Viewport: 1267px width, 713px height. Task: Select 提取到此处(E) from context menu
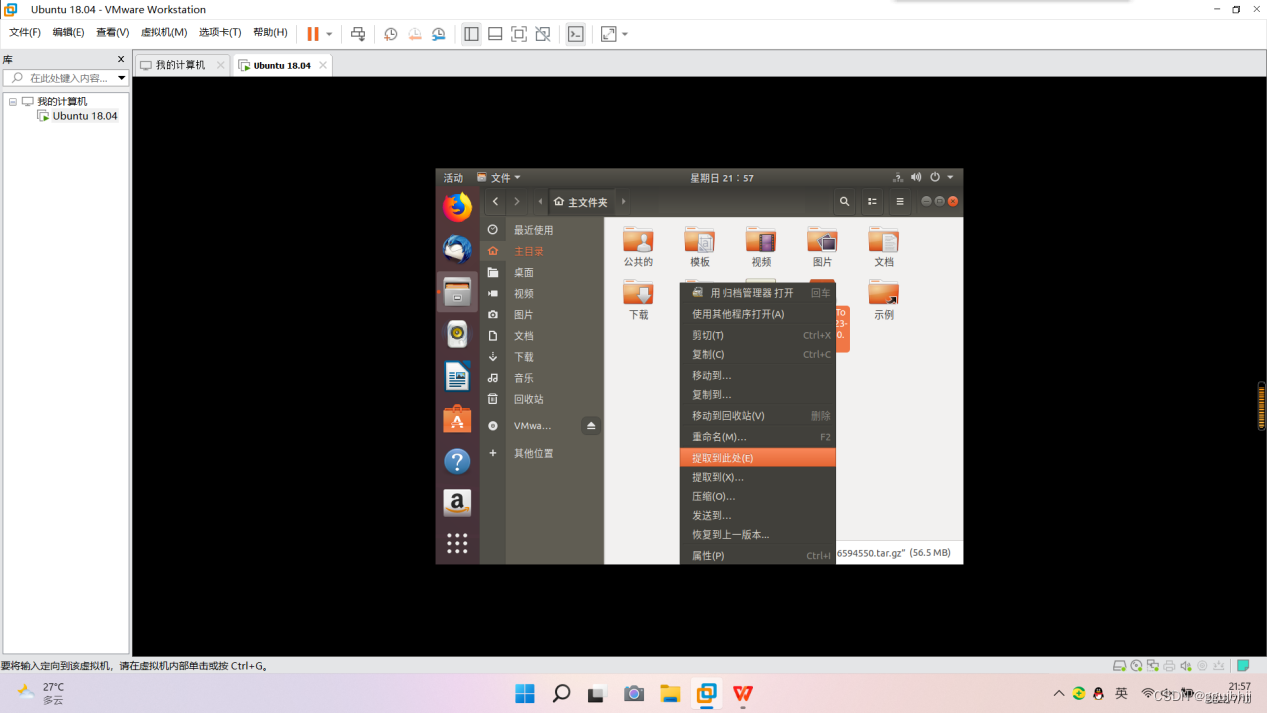(757, 458)
